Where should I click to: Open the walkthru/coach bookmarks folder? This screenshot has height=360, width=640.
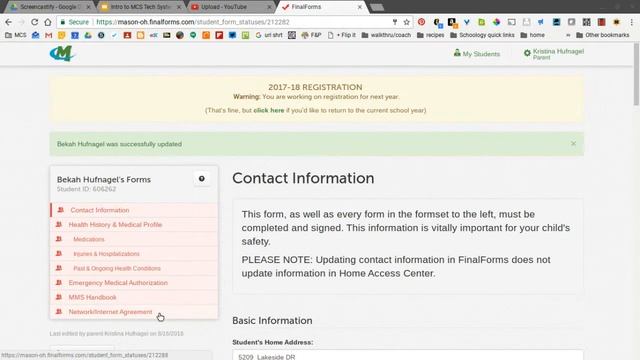[386, 36]
